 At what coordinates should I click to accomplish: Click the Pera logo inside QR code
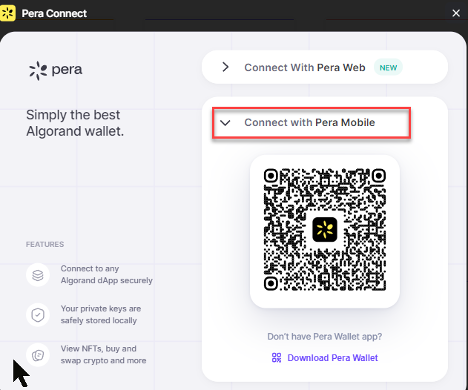(325, 230)
